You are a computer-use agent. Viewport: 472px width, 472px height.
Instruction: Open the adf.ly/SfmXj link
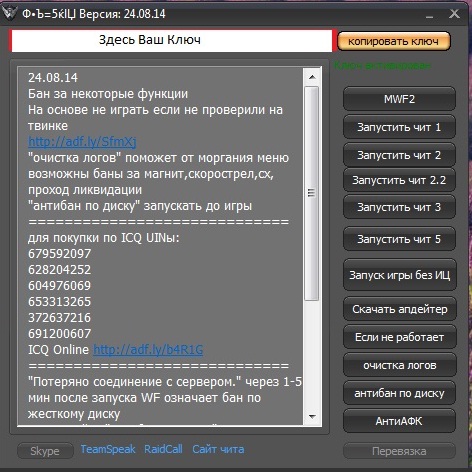point(82,142)
